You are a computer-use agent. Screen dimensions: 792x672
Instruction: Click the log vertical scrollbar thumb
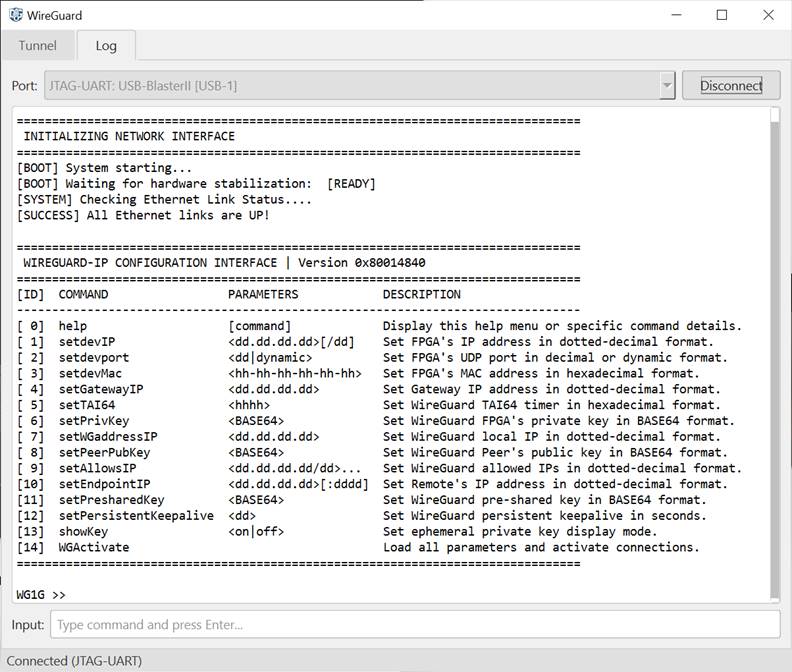[774, 359]
